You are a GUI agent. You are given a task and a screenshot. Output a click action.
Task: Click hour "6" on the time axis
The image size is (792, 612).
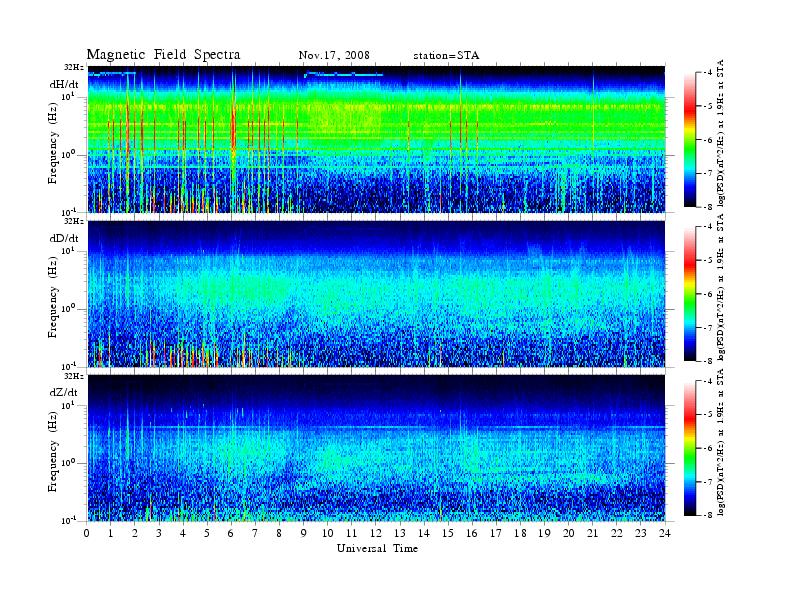(x=231, y=533)
